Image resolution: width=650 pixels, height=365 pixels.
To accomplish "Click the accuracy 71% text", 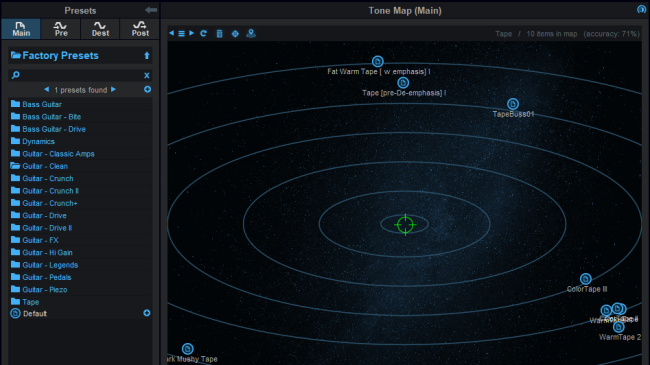I will click(x=611, y=34).
